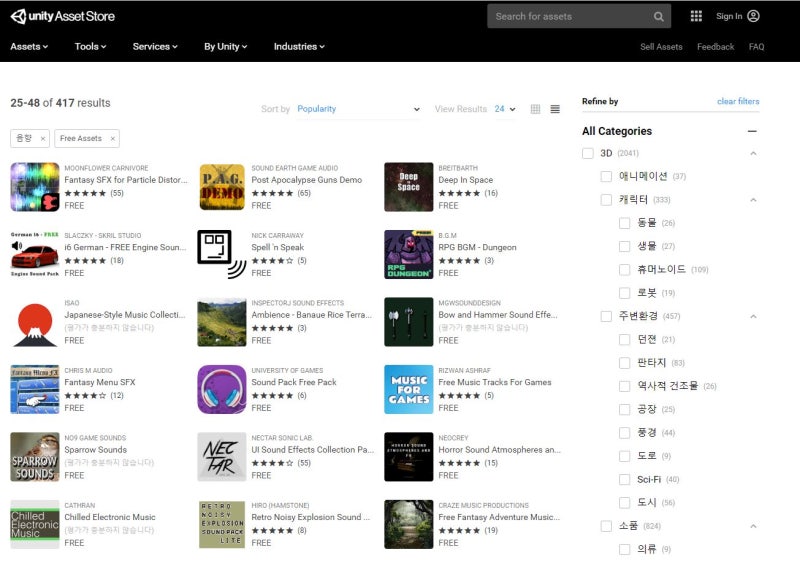This screenshot has width=800, height=563.
Task: Open Sparrow Sounds thumbnail
Action: point(35,457)
